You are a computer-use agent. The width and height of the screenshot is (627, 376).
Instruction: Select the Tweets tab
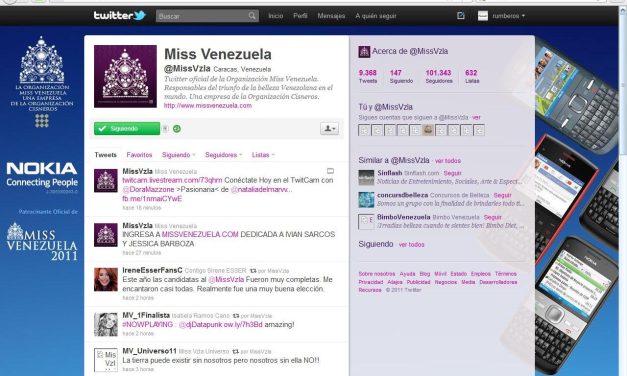pyautogui.click(x=106, y=155)
